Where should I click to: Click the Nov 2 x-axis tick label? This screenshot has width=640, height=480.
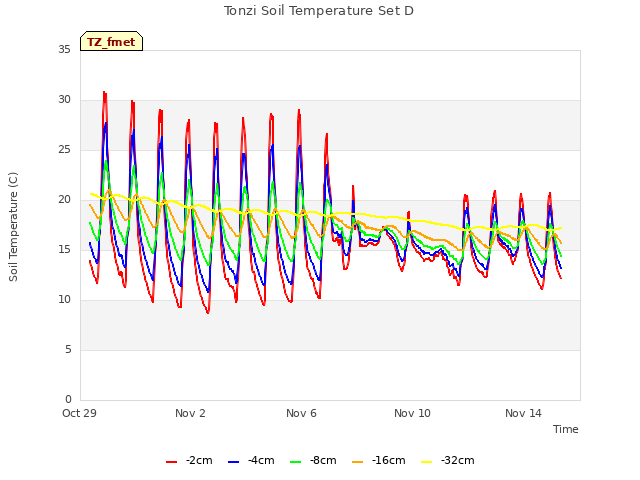(x=190, y=413)
